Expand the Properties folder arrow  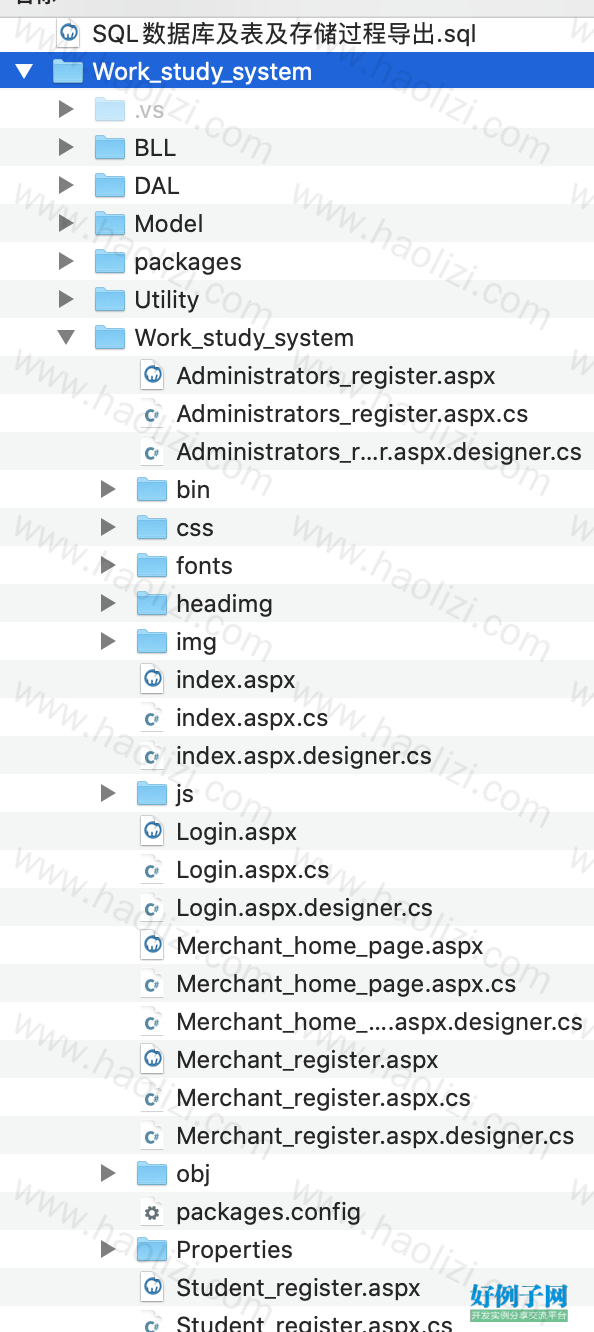108,1249
